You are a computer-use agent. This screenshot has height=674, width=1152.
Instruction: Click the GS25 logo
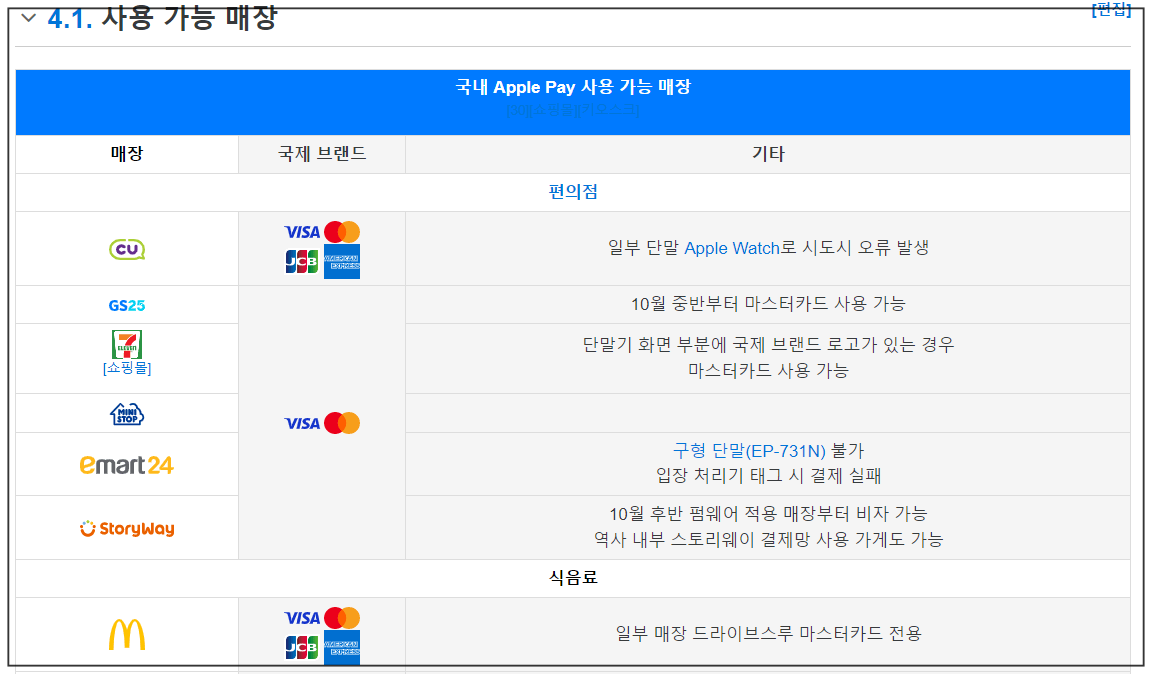tap(127, 305)
